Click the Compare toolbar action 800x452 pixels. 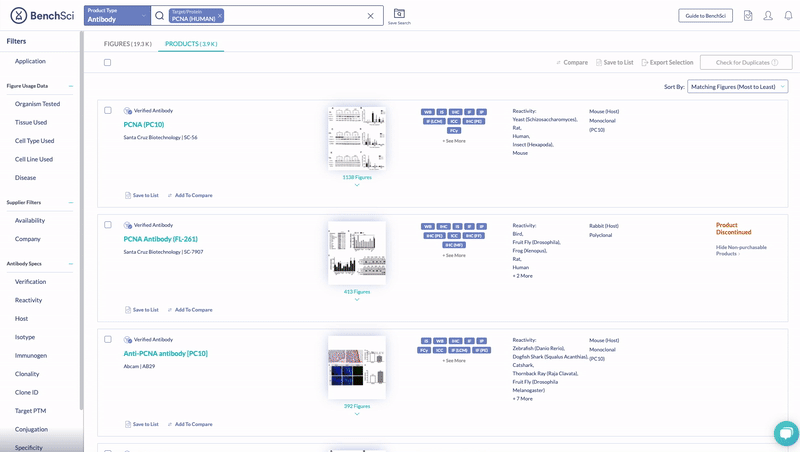click(571, 62)
